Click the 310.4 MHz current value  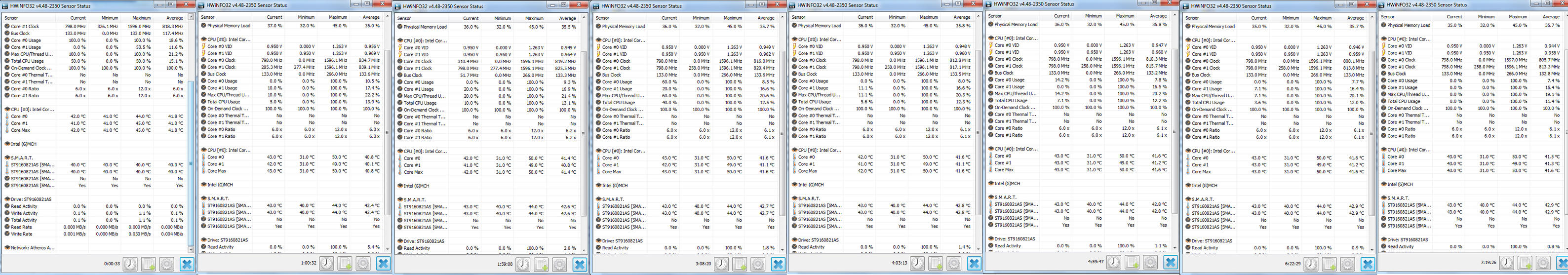coord(468,61)
